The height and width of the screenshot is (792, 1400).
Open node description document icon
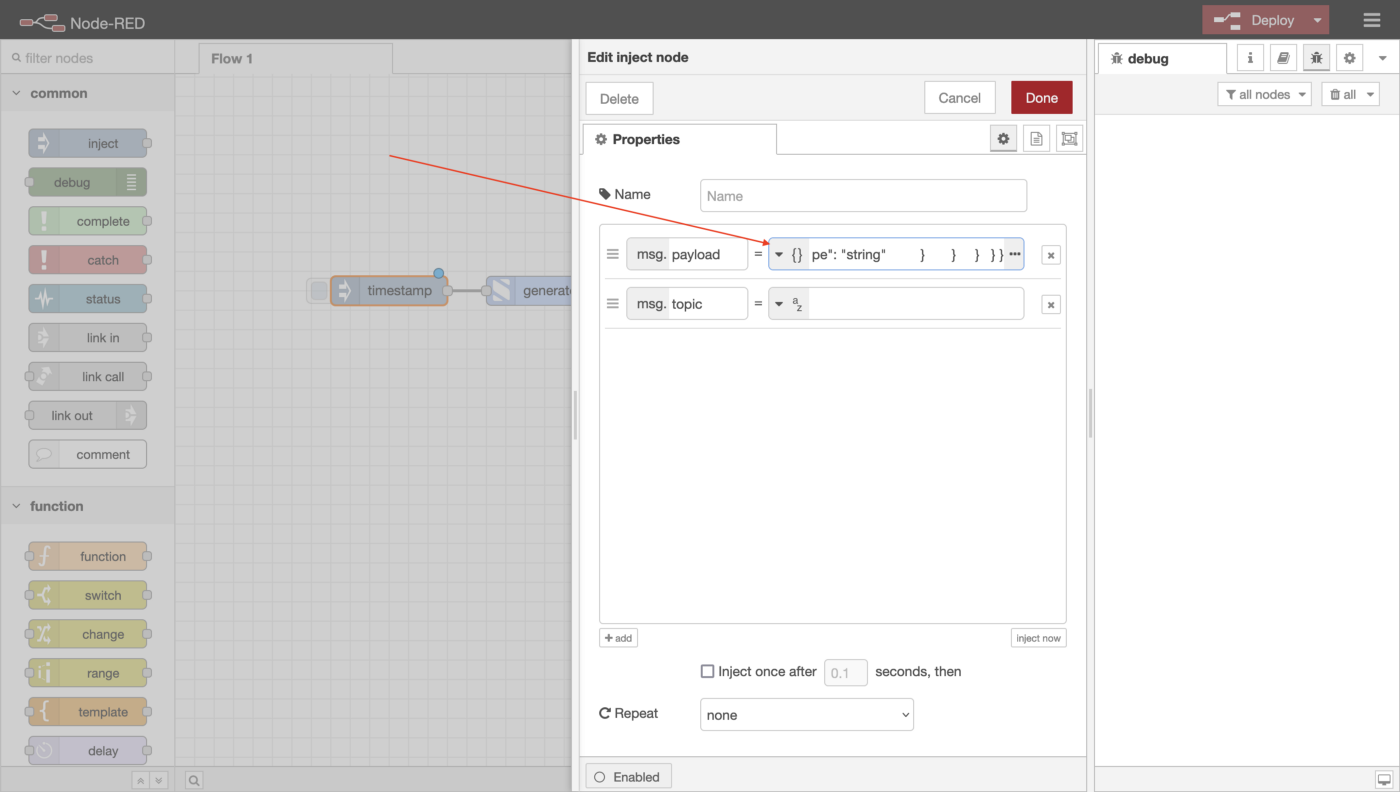pos(1036,139)
